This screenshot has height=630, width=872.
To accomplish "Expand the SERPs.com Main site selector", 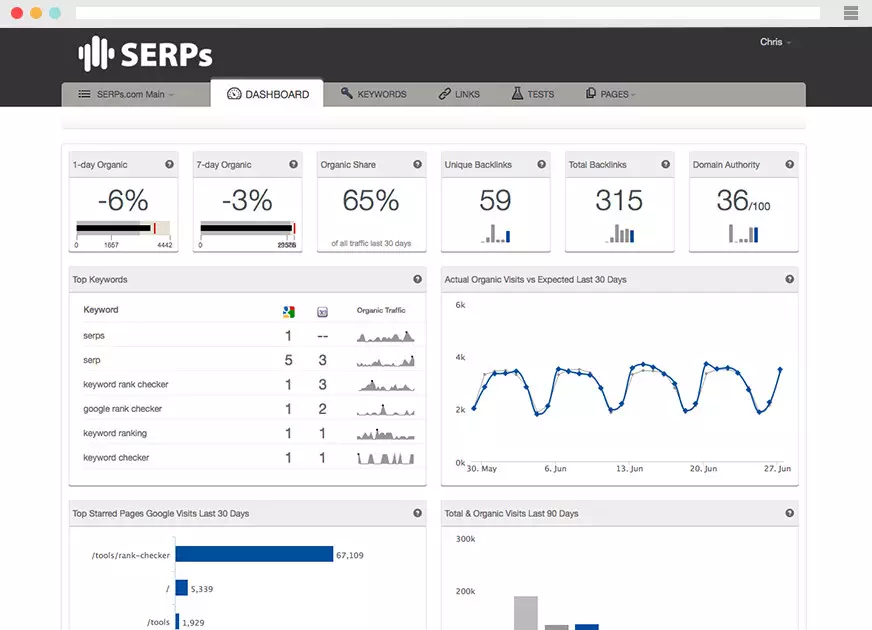I will point(126,95).
